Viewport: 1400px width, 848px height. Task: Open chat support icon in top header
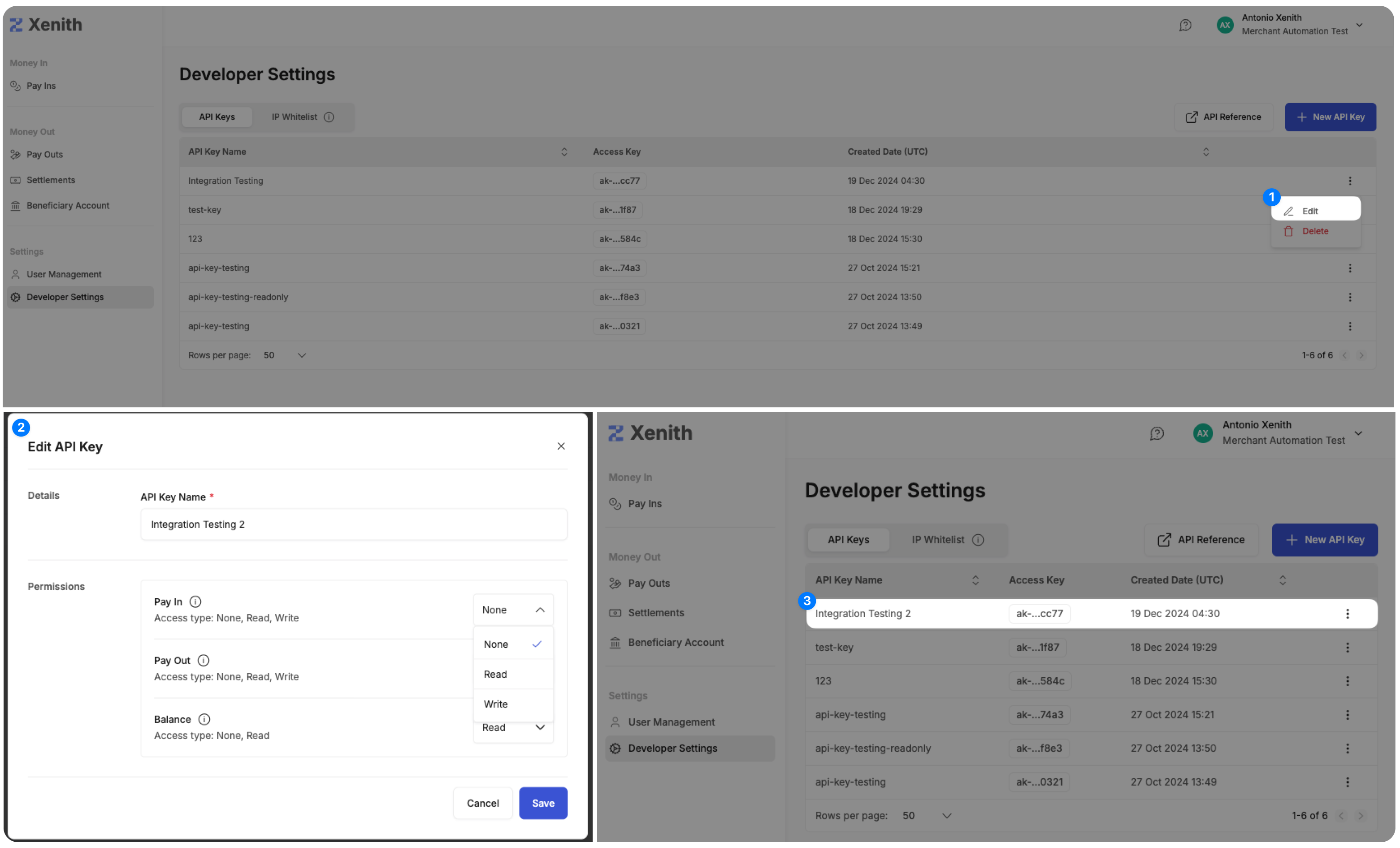tap(1185, 25)
